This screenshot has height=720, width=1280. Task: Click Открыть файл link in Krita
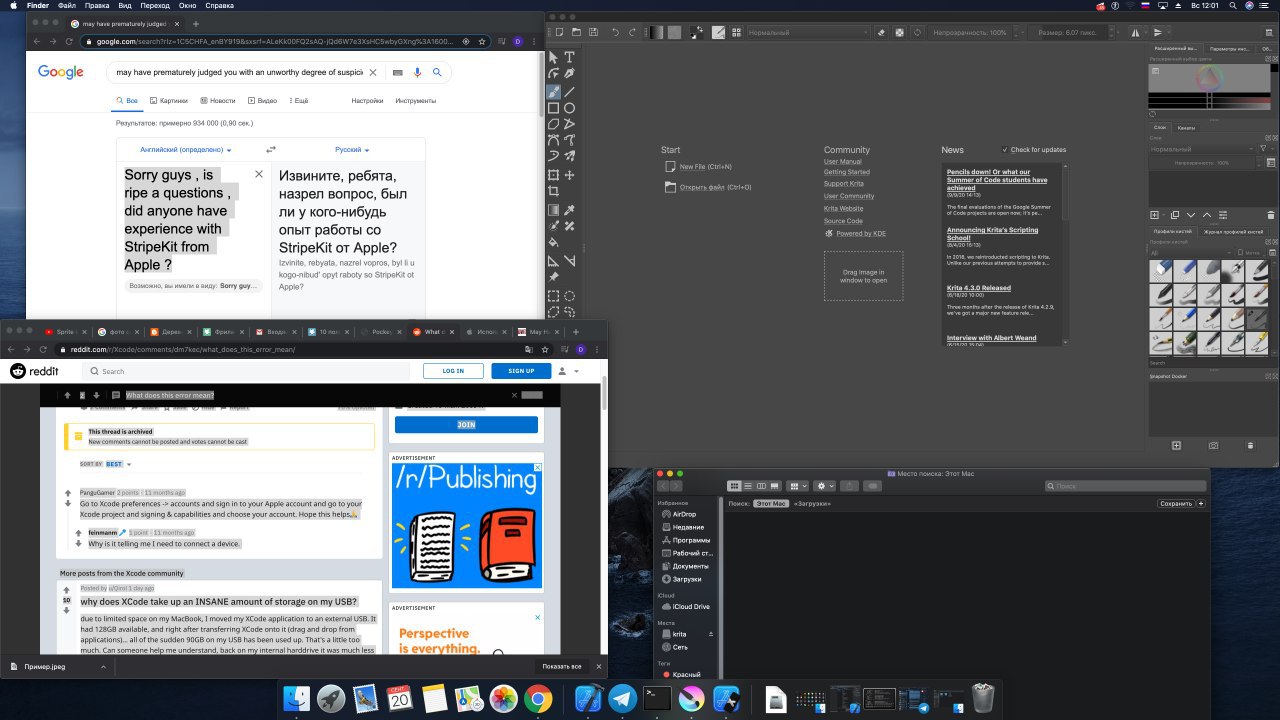click(x=701, y=187)
